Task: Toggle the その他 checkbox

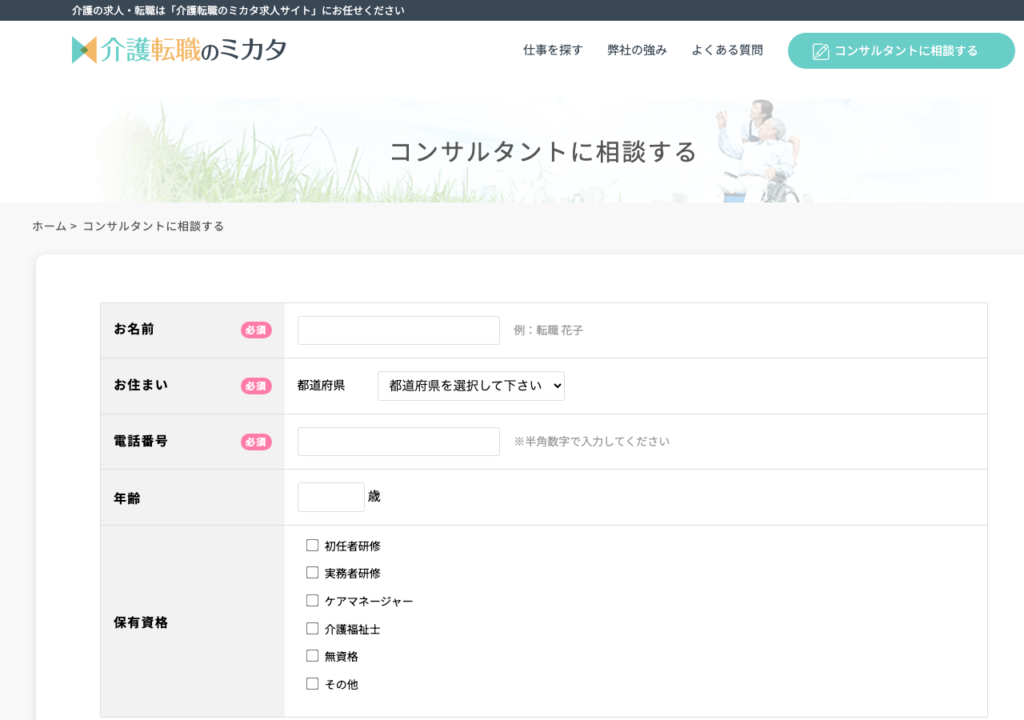Action: point(312,683)
